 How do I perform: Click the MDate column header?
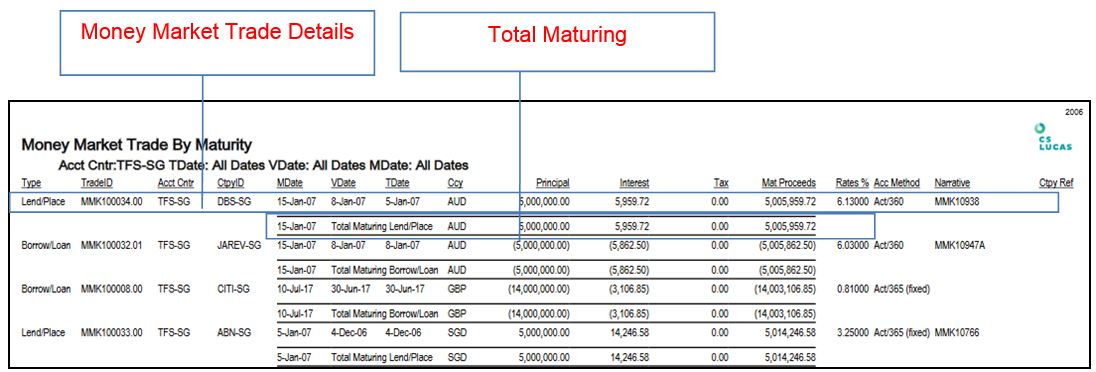pos(290,183)
